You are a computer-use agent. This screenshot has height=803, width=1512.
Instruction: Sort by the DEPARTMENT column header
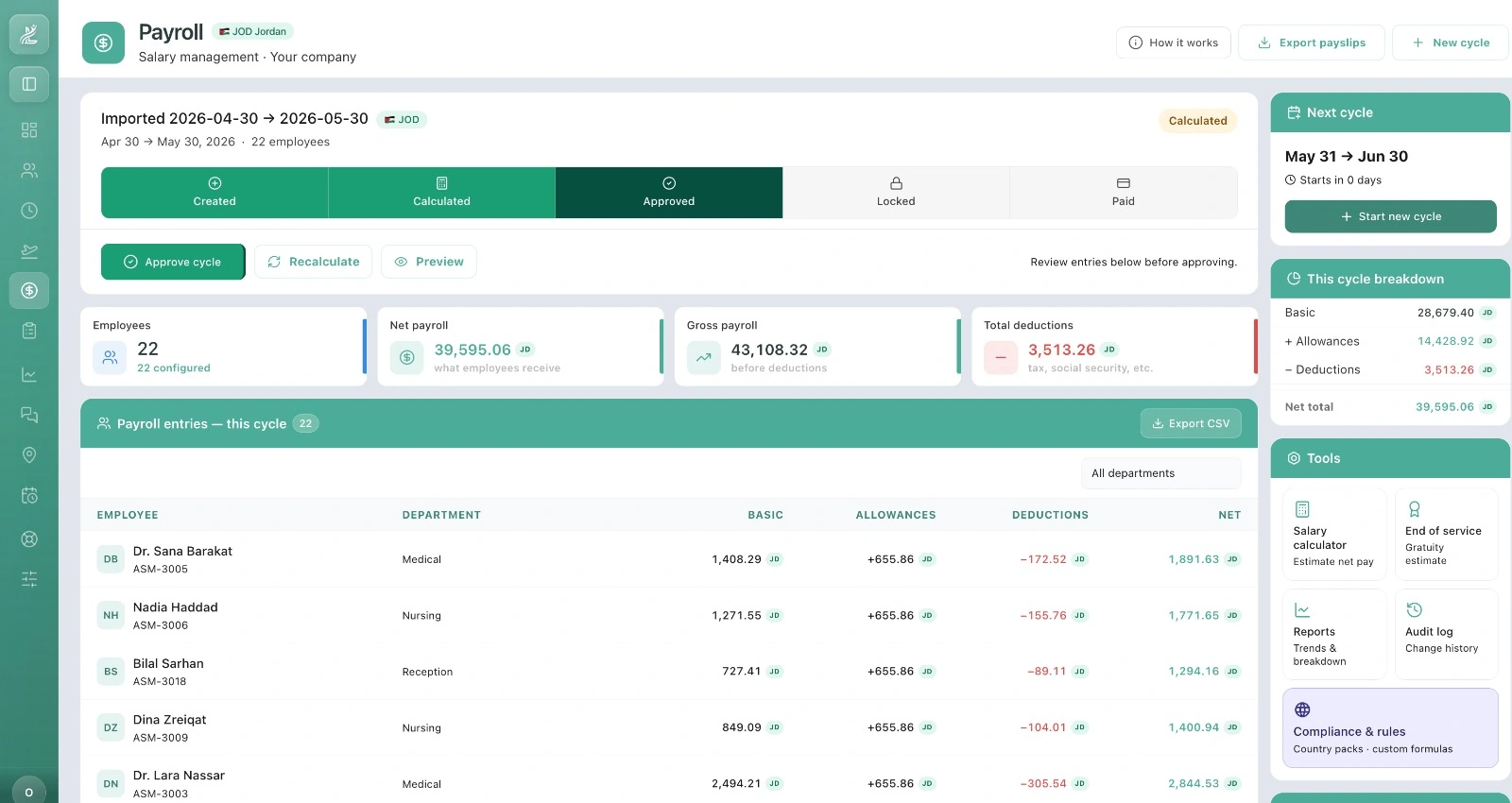pos(441,515)
